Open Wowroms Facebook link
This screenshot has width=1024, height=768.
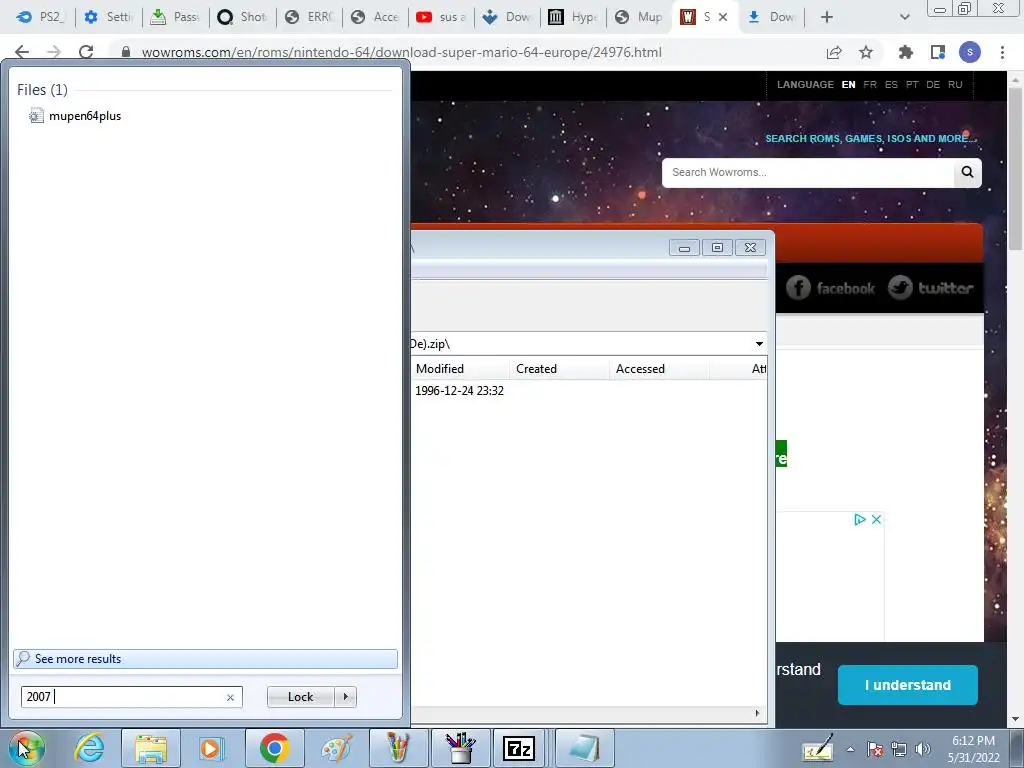click(x=830, y=288)
